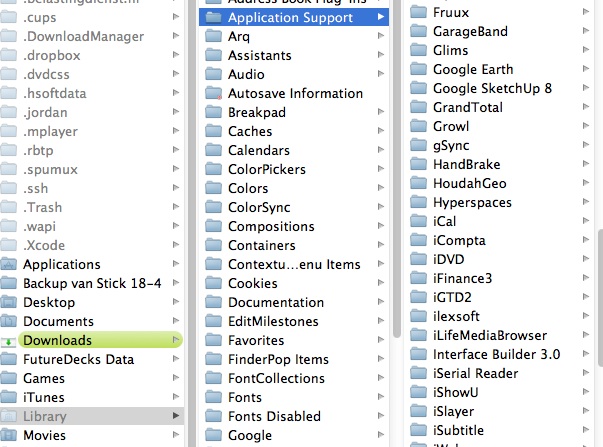Image resolution: width=603 pixels, height=447 pixels.
Task: Click the Documents folder icon
Action: coord(8,321)
